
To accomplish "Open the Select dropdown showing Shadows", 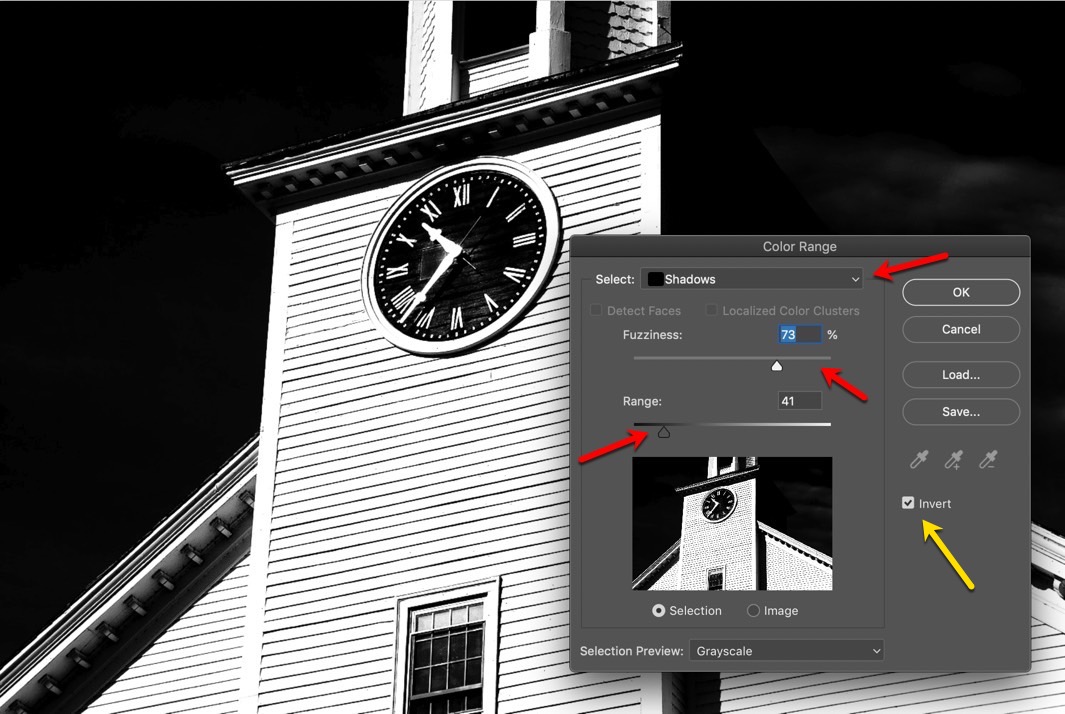I will click(x=753, y=279).
